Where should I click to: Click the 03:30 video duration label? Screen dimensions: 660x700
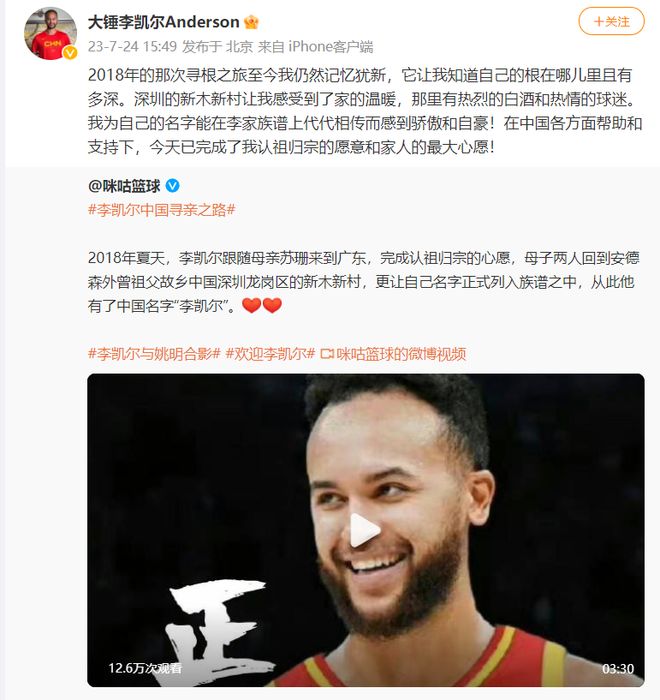click(618, 668)
